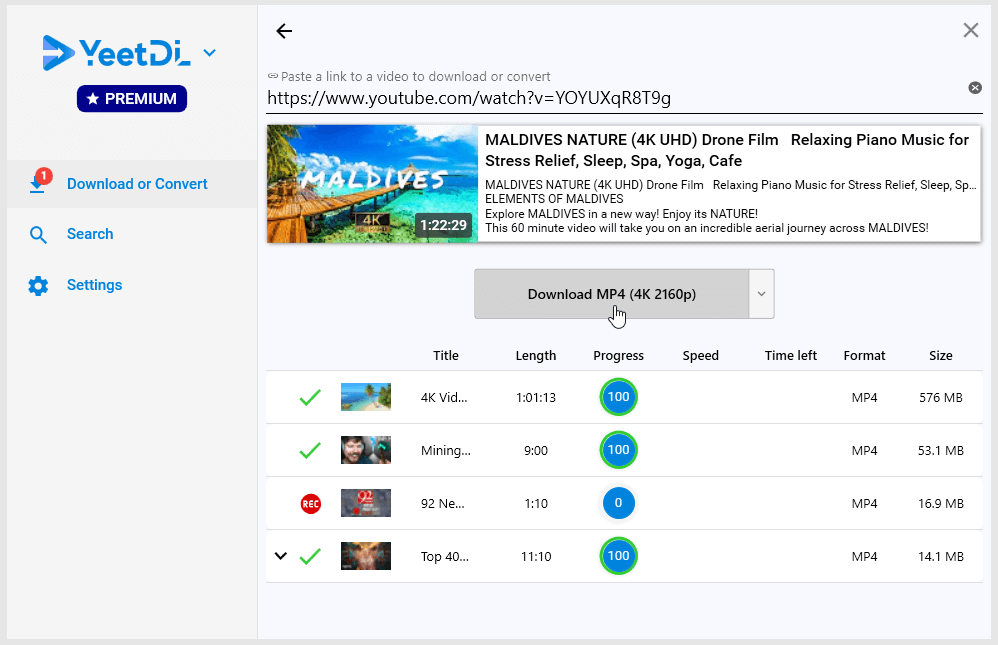Click the download icon with notification badge
998x645 pixels.
(39, 181)
